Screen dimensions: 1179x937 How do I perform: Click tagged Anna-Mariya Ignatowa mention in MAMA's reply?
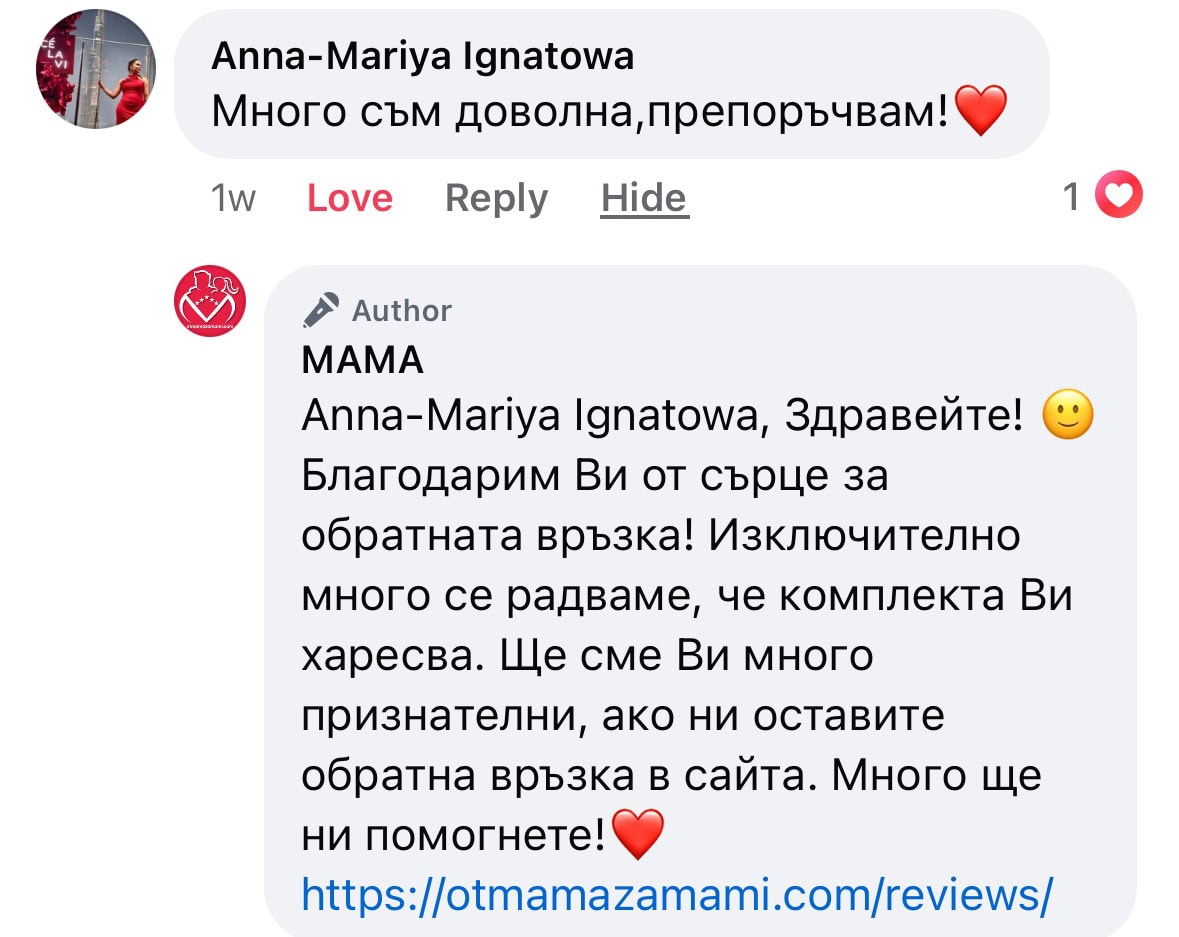528,417
